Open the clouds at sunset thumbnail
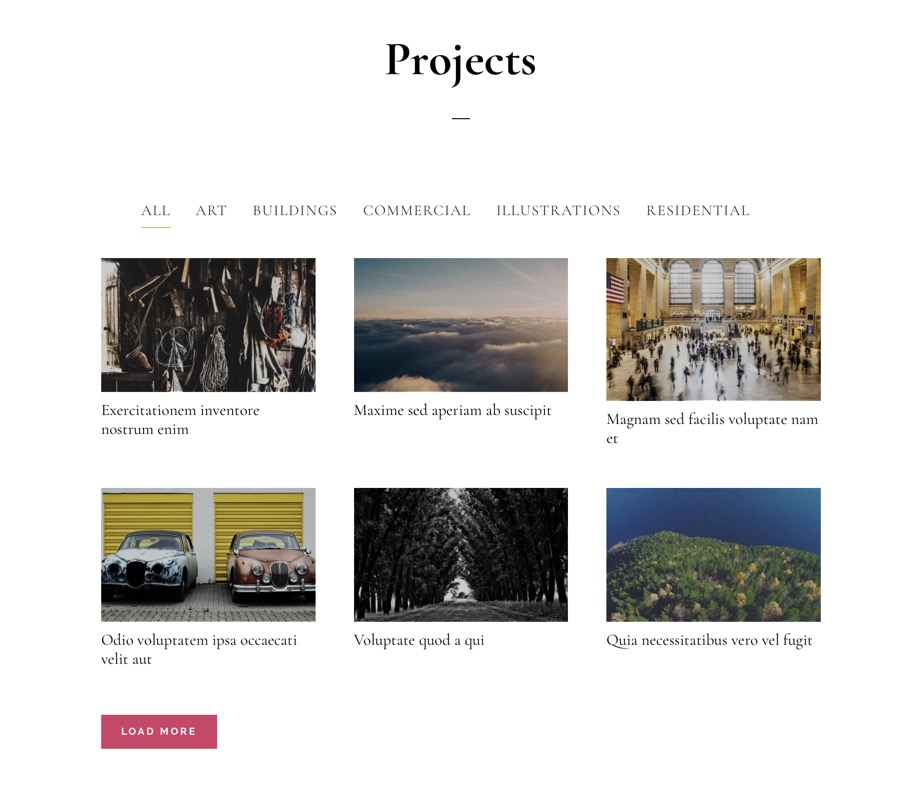Viewport: 902px width, 790px height. tap(461, 325)
